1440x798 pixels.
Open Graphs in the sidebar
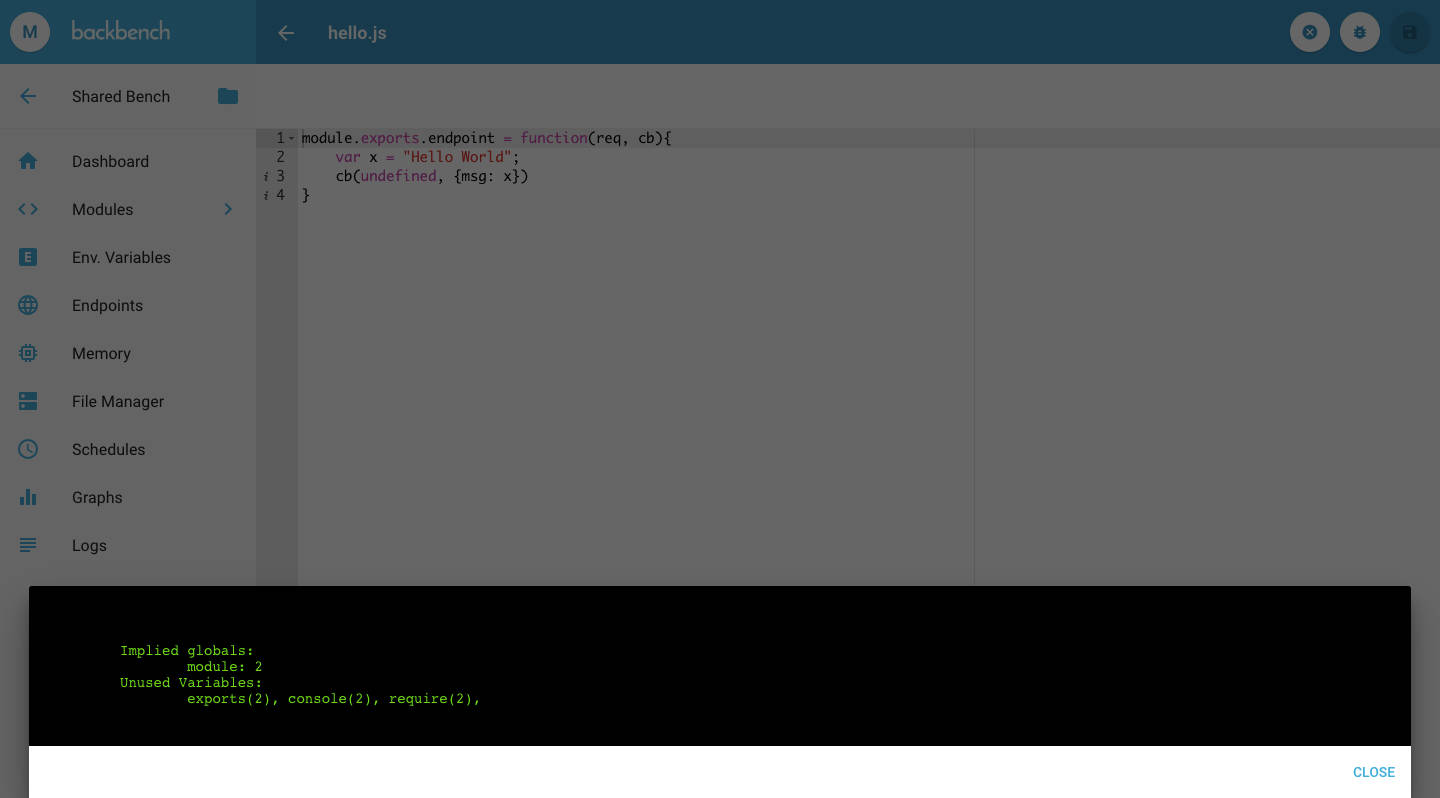(97, 497)
